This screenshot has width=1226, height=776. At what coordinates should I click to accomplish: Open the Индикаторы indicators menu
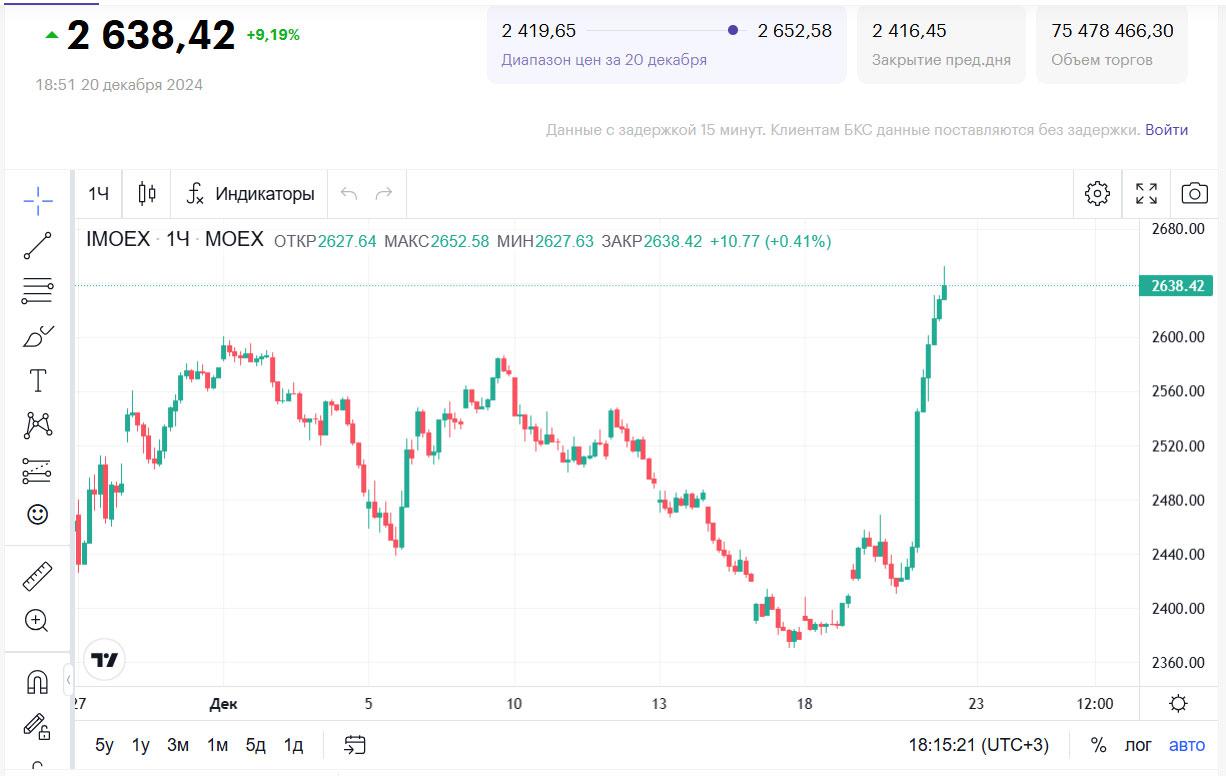(x=251, y=194)
